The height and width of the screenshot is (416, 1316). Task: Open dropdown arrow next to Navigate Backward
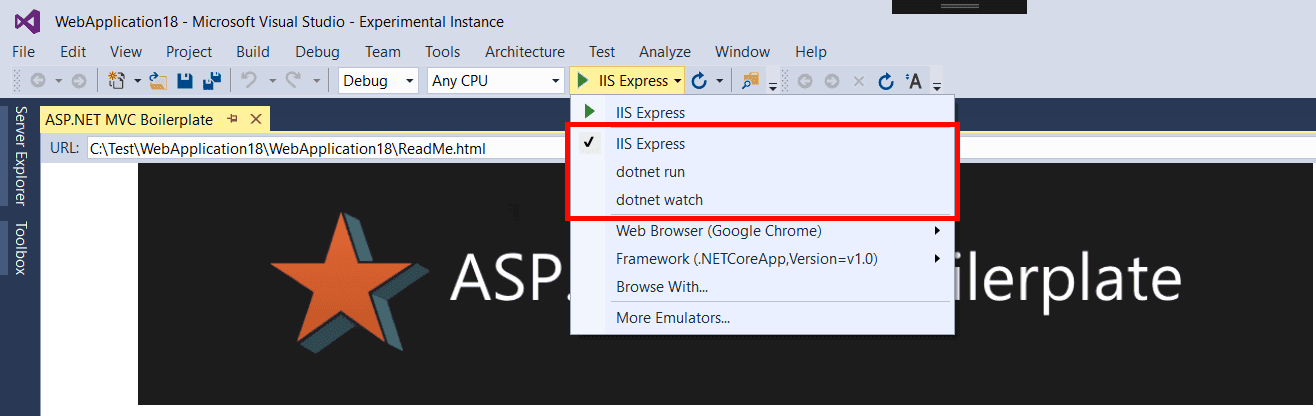point(58,81)
